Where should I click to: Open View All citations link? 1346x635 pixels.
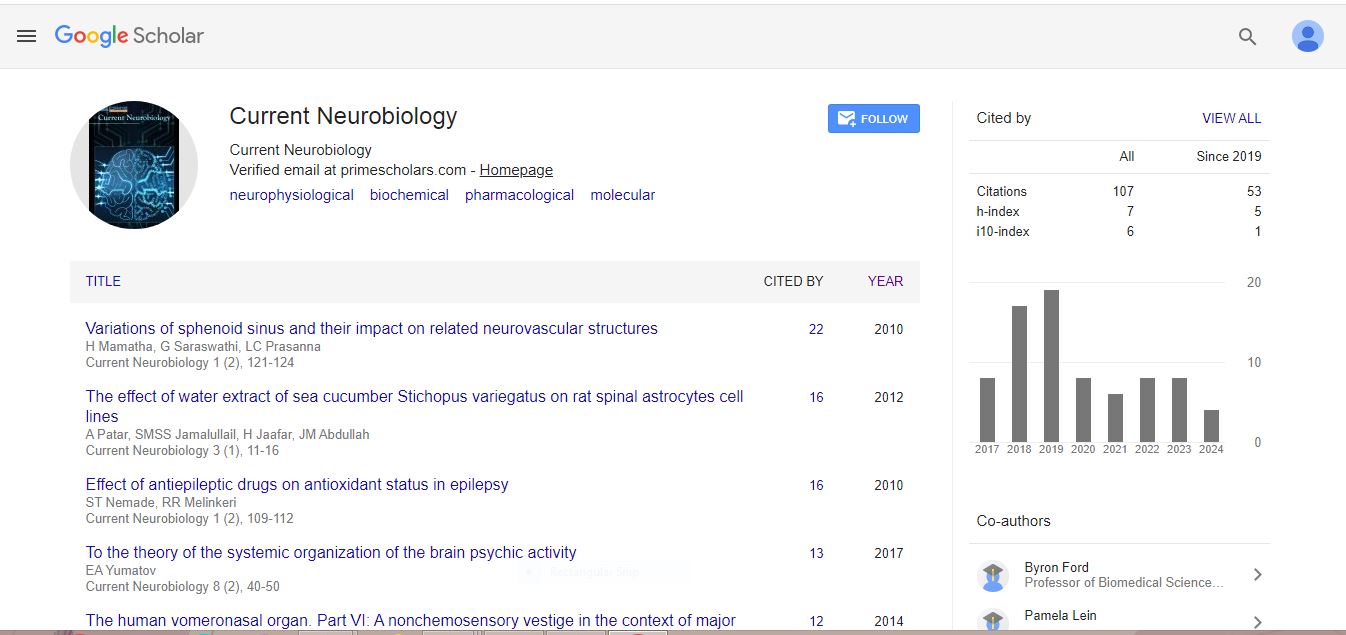click(x=1231, y=118)
